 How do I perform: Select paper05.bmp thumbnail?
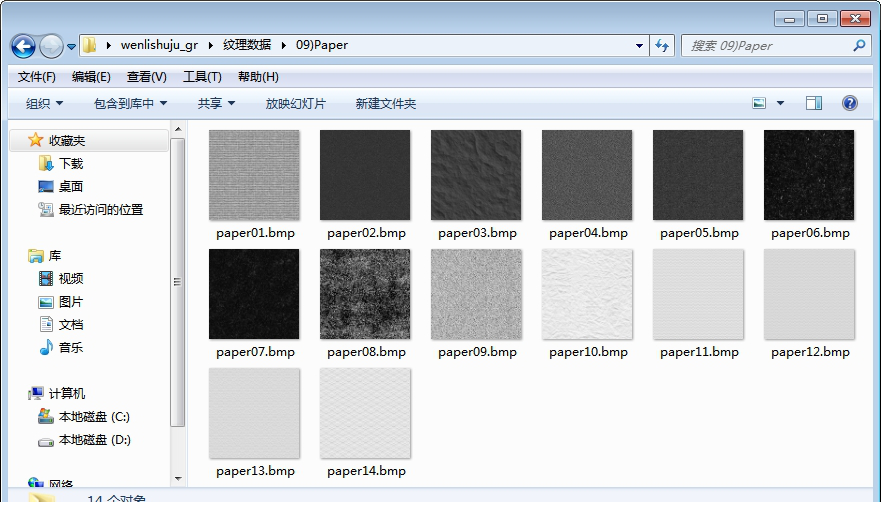[x=698, y=175]
